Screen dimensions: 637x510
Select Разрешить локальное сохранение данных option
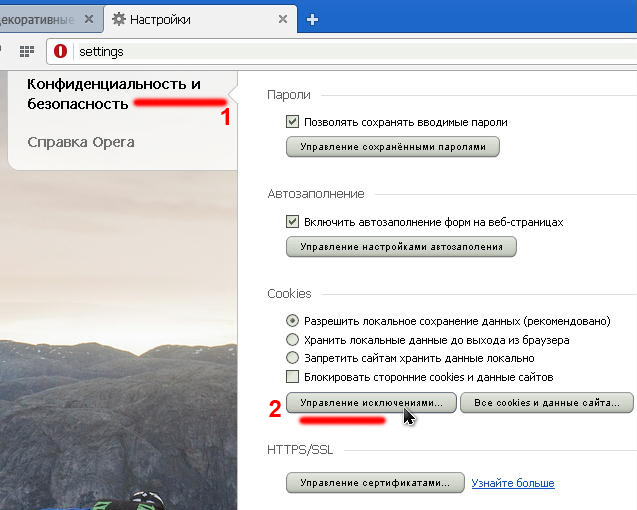(x=293, y=321)
